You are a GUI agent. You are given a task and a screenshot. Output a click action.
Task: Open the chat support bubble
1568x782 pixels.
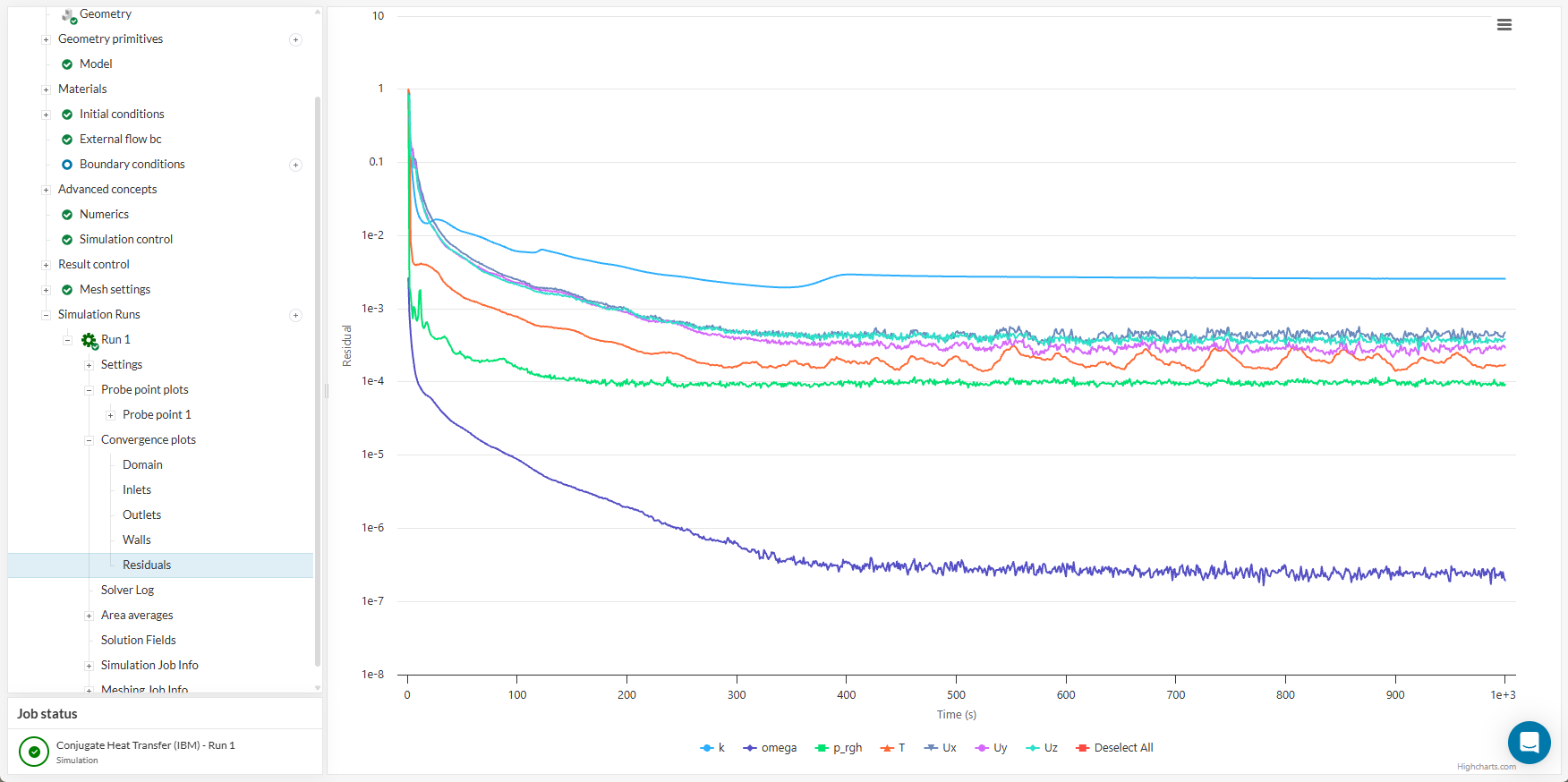[1529, 742]
